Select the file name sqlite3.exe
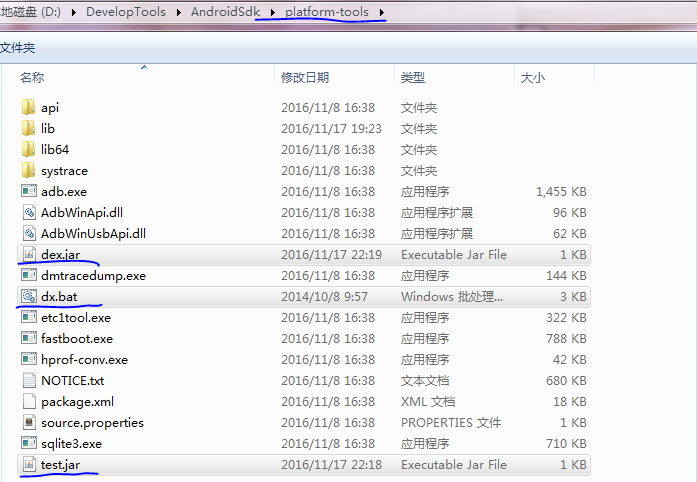 tap(72, 443)
